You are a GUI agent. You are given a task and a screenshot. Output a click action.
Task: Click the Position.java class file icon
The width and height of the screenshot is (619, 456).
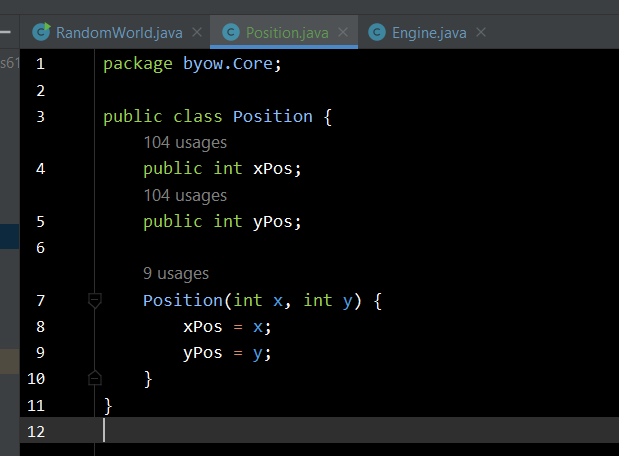point(230,32)
